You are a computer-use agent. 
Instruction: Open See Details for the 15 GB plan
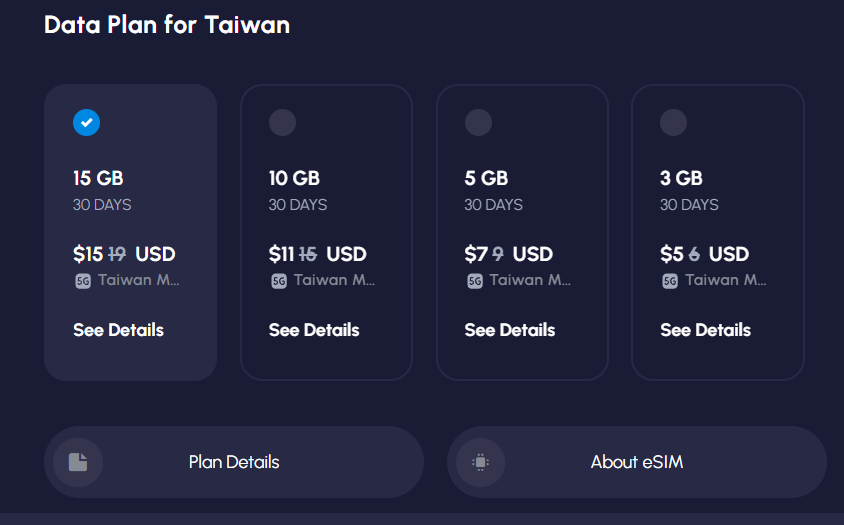(x=118, y=330)
